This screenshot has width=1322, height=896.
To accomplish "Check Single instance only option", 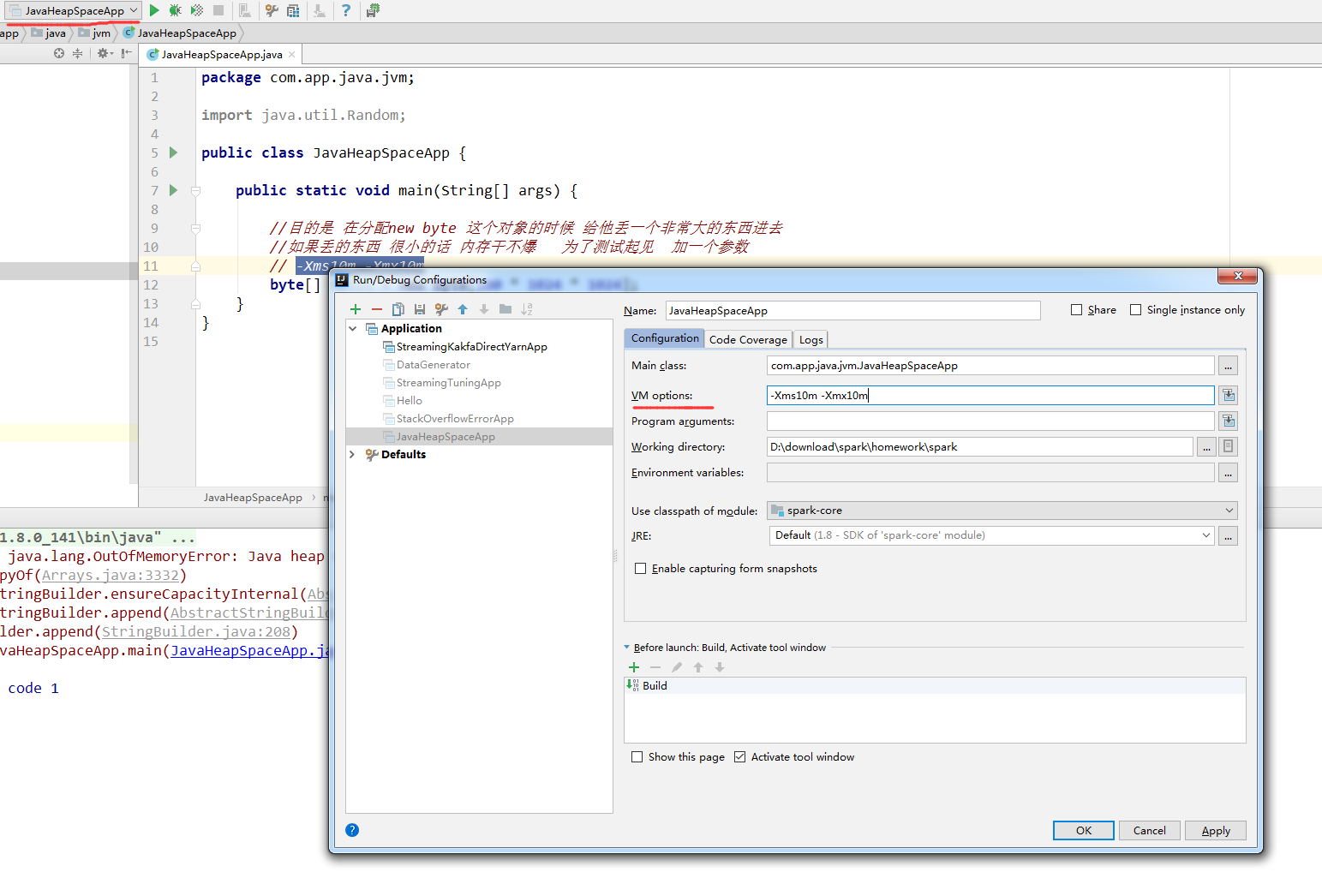I will tap(1135, 310).
